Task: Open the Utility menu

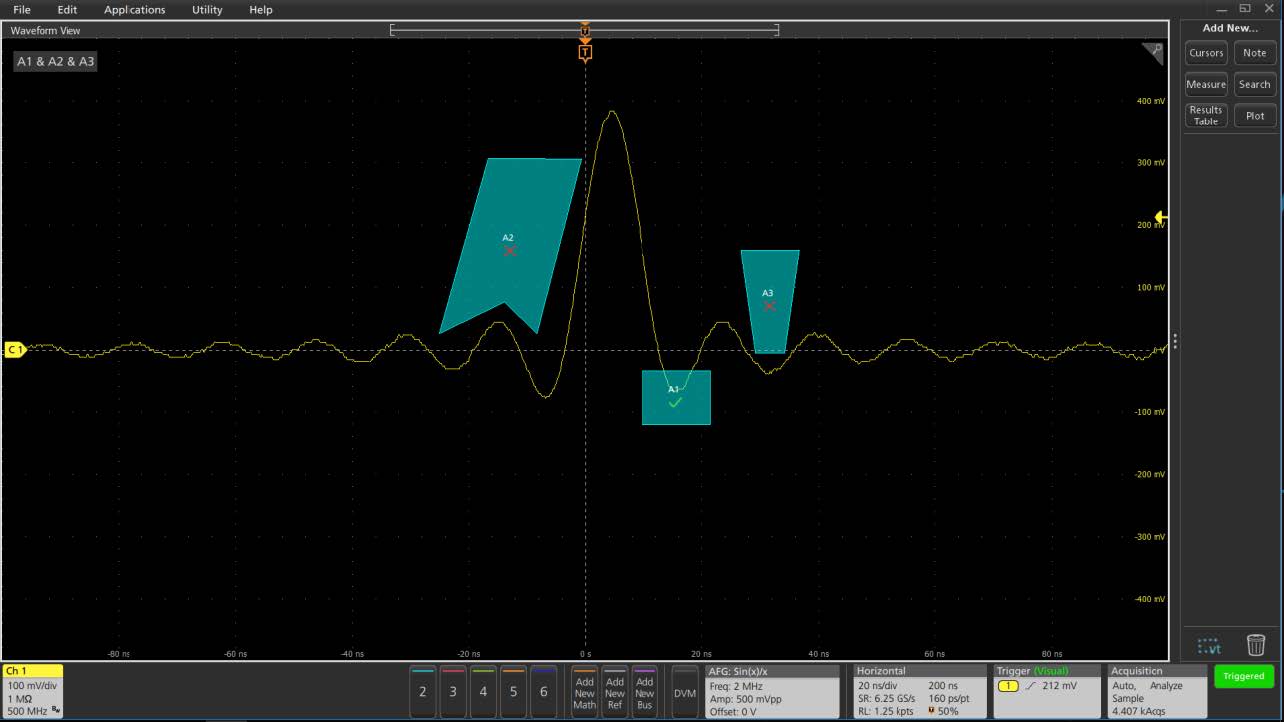Action: pos(207,10)
